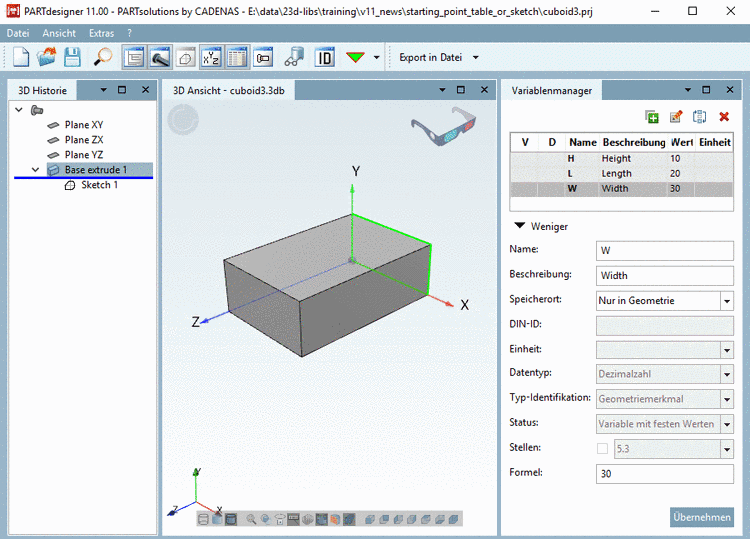Click the wireframe display icon, first in bottom toolbar
Screen dimensions: 750x539
click(203, 519)
